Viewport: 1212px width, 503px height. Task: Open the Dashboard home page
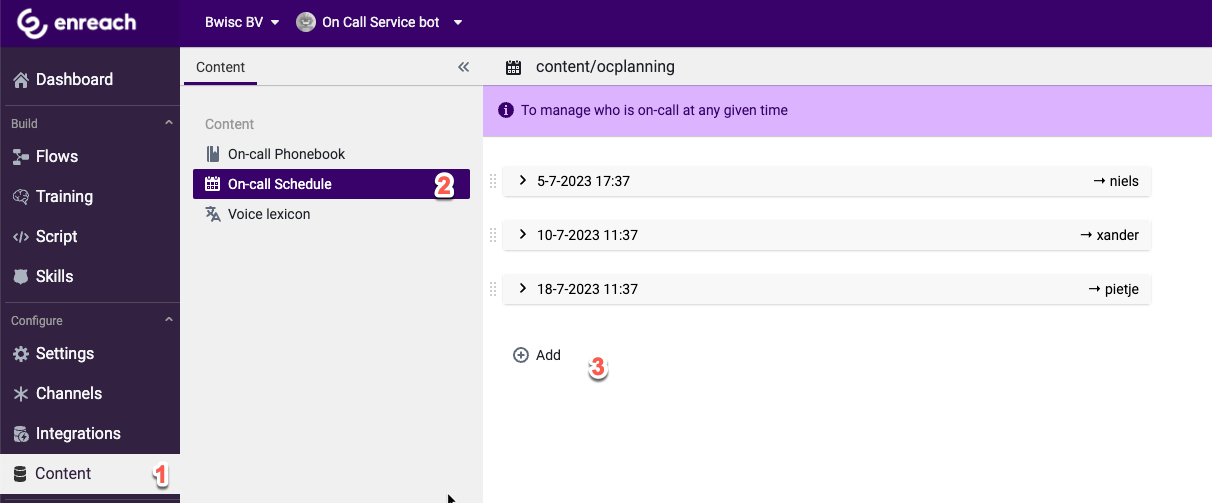point(73,79)
